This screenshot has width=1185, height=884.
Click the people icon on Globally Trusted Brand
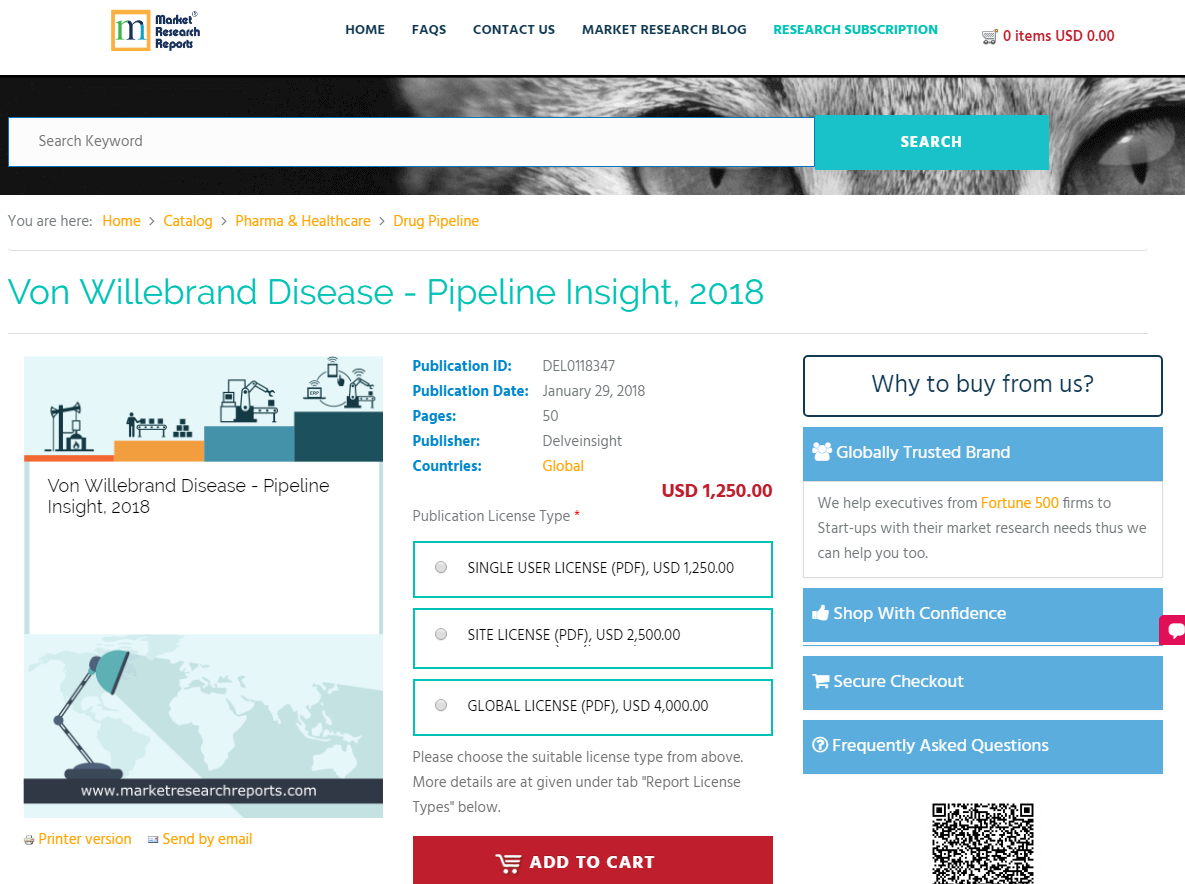coord(823,451)
